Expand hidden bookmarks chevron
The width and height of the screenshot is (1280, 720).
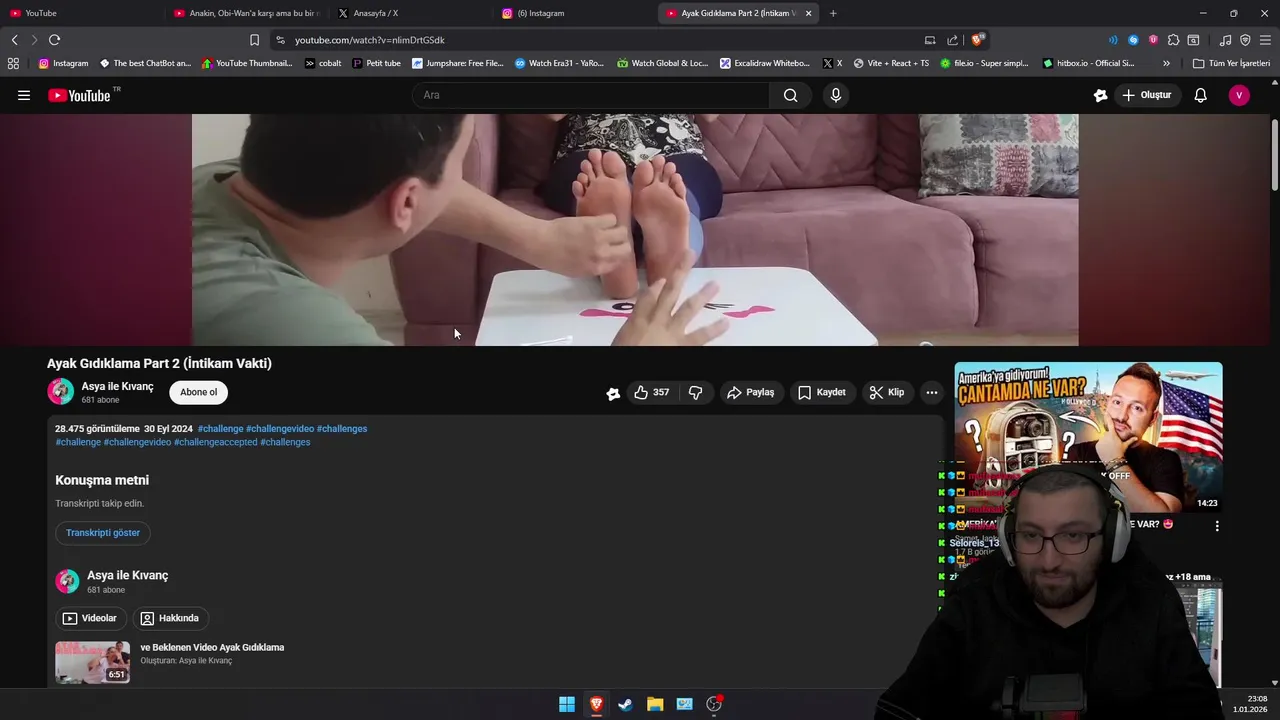(1166, 63)
